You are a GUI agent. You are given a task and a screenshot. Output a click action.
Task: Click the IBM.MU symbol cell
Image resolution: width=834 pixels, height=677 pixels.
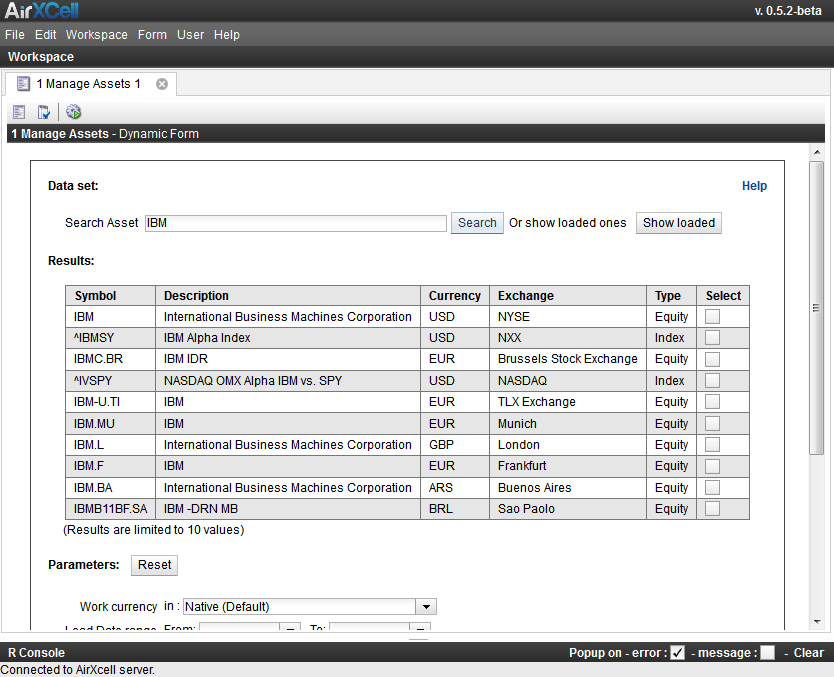click(111, 424)
